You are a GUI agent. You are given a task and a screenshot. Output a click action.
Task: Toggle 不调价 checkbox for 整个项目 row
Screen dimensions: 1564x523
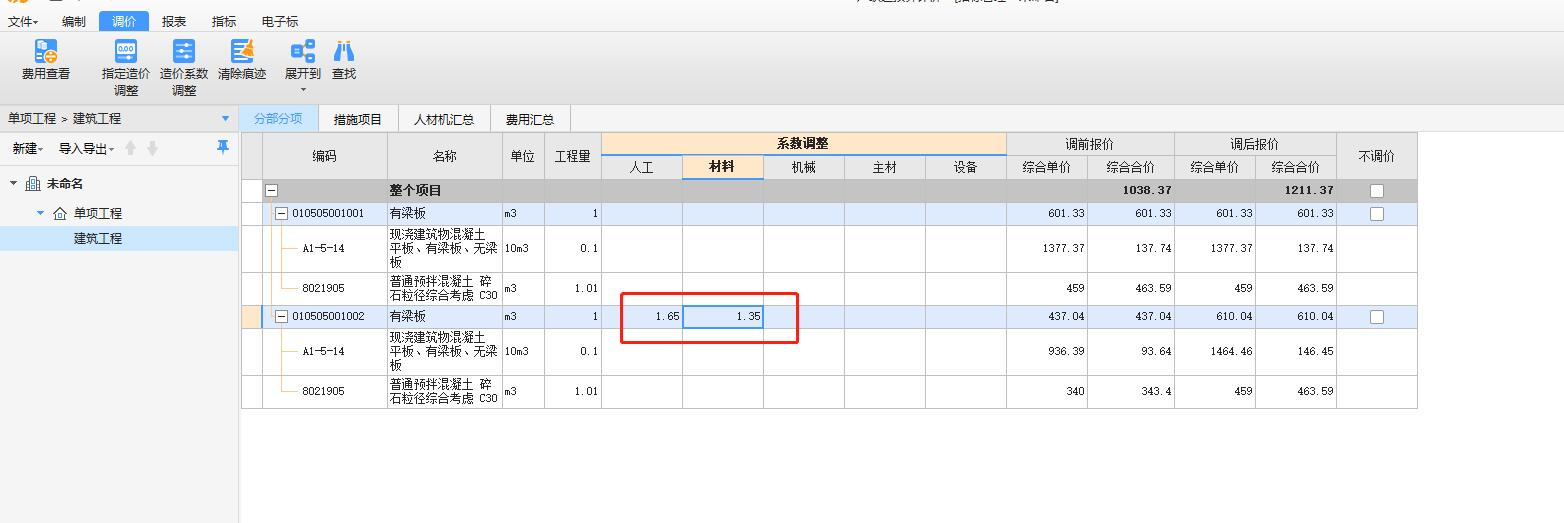point(1377,190)
